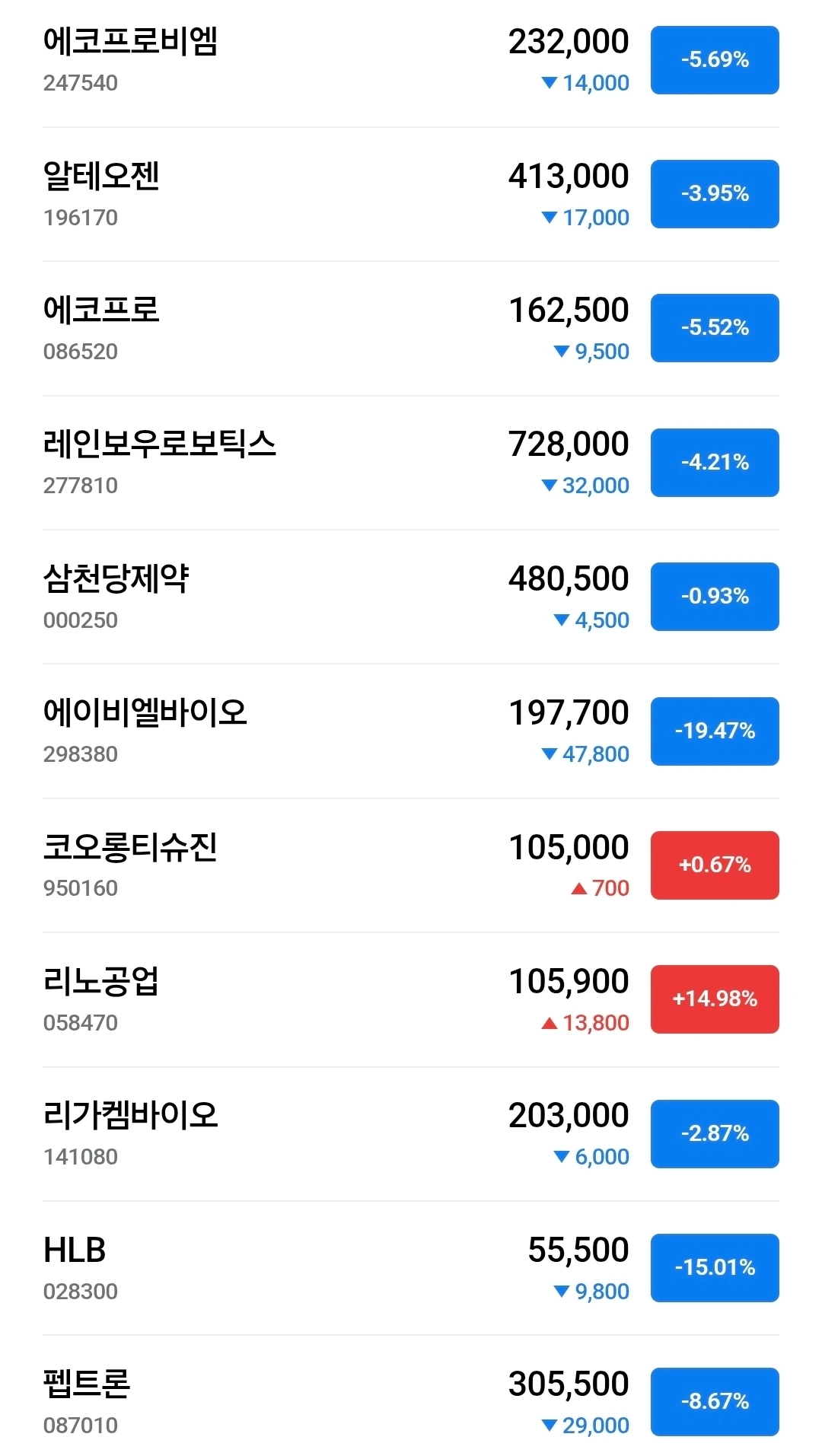Tap the -5.69% badge for 에코프로비엠
This screenshot has width=822, height=1456.
(715, 60)
